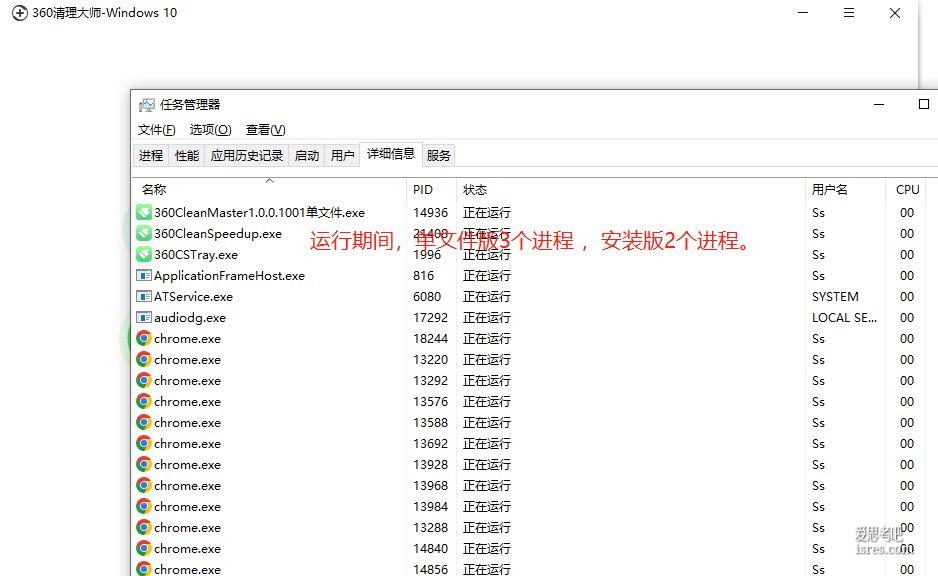The image size is (938, 576).
Task: Switch to the 进程 tab
Action: point(151,156)
